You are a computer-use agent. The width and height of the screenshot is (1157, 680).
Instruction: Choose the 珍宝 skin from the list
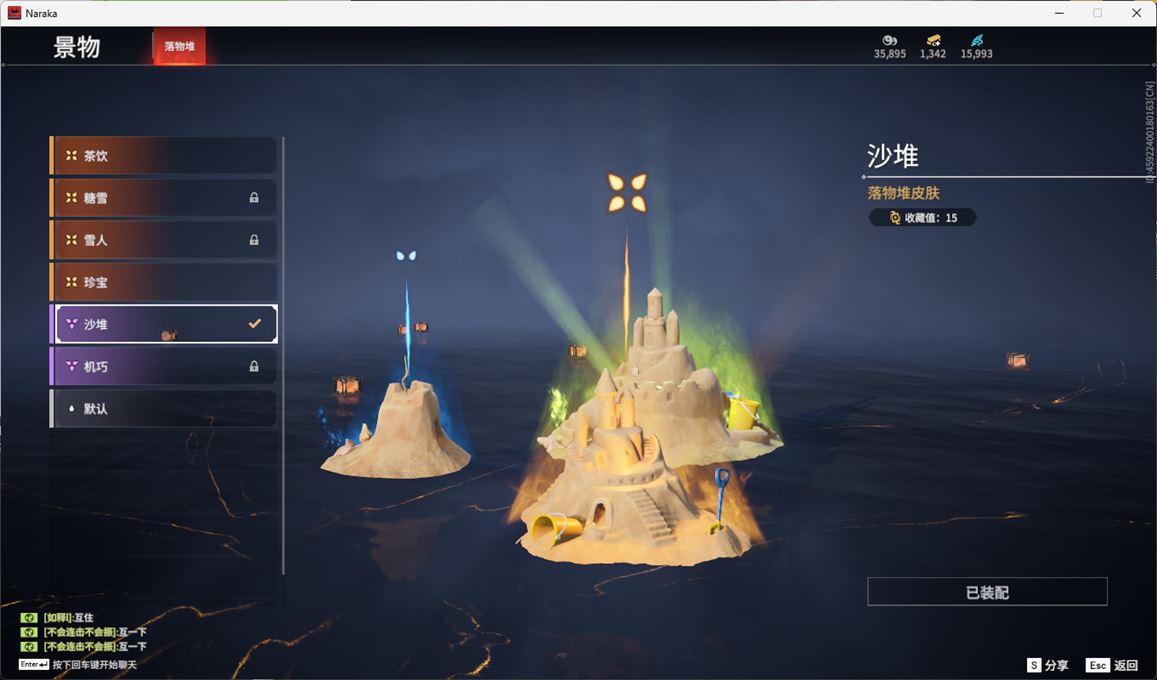tap(163, 282)
